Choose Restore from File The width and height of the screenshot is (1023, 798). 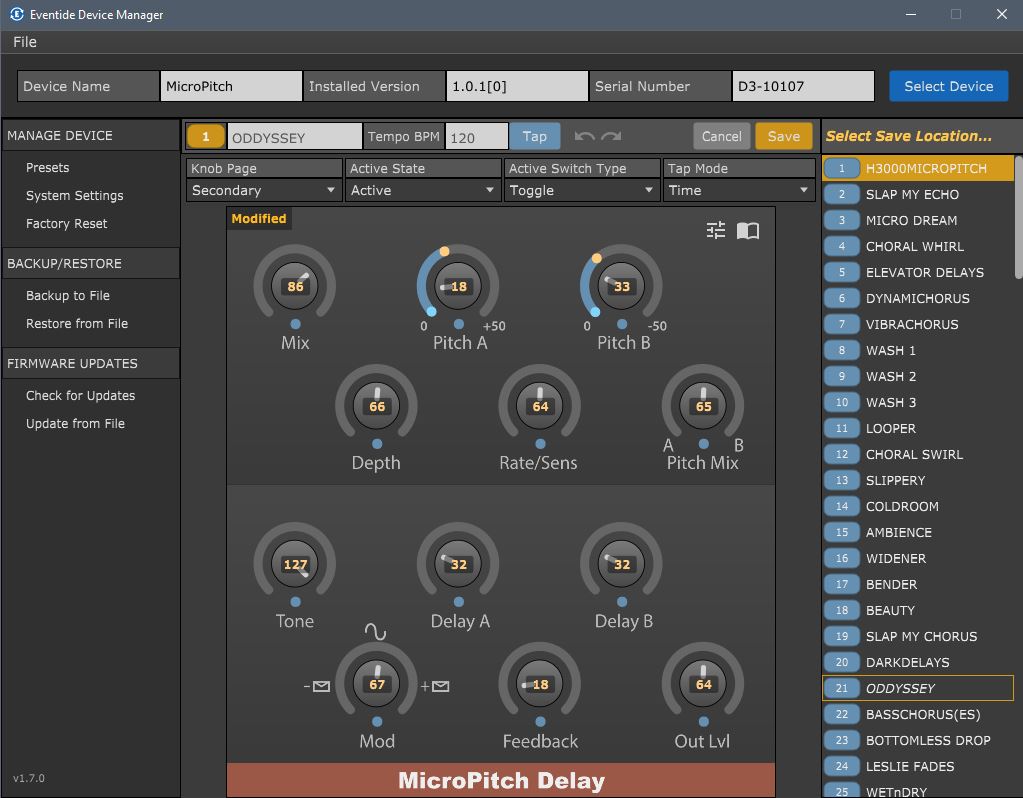coord(77,324)
